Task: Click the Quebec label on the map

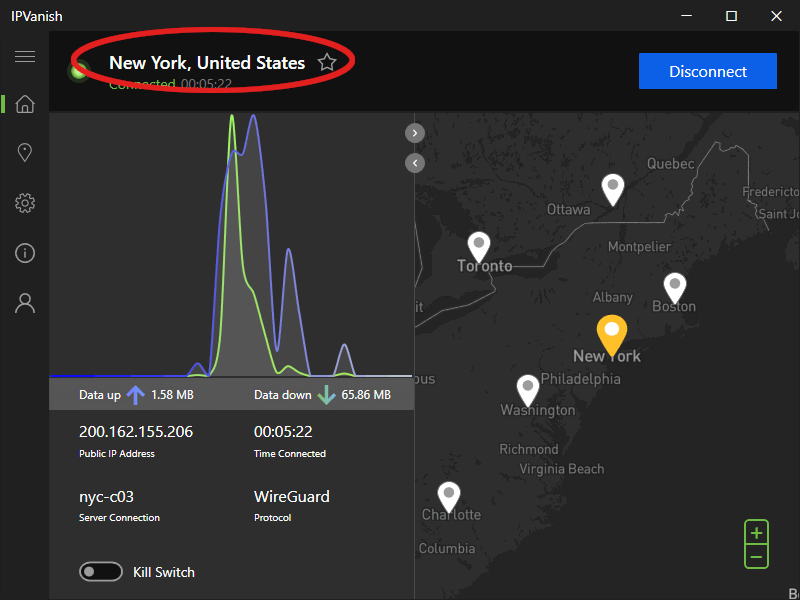Action: (x=670, y=164)
